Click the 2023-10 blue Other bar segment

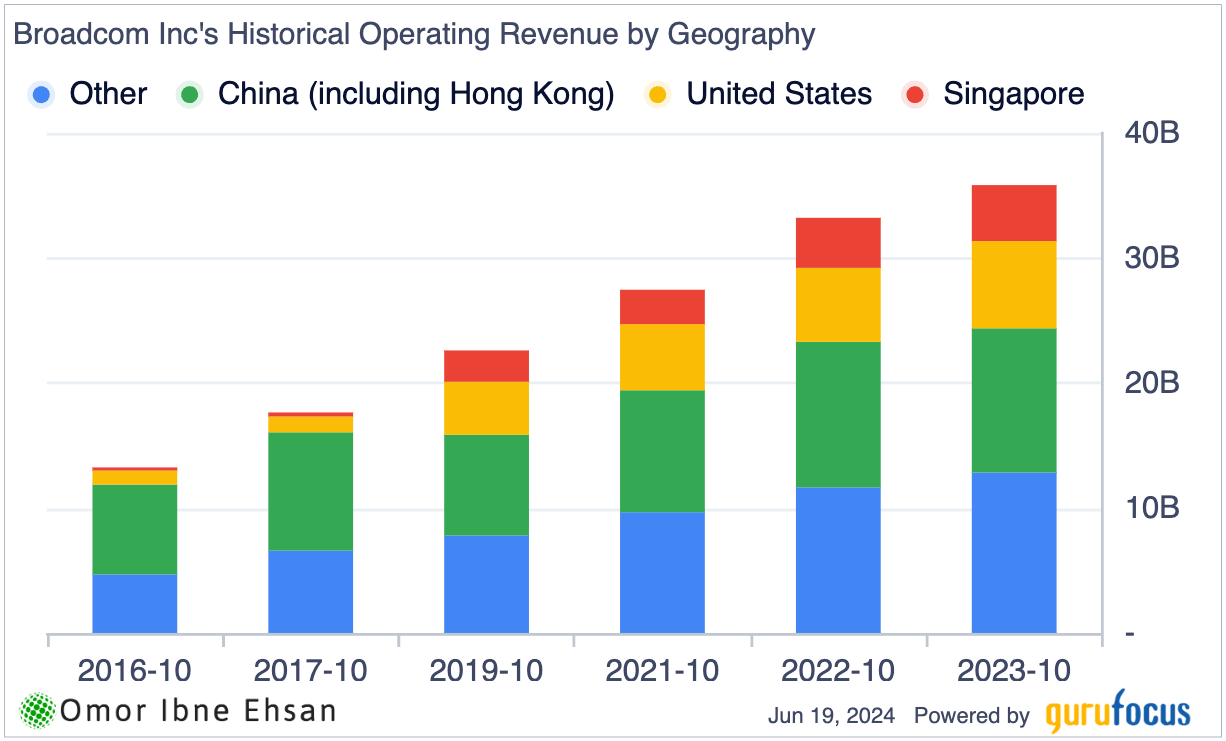point(1014,553)
